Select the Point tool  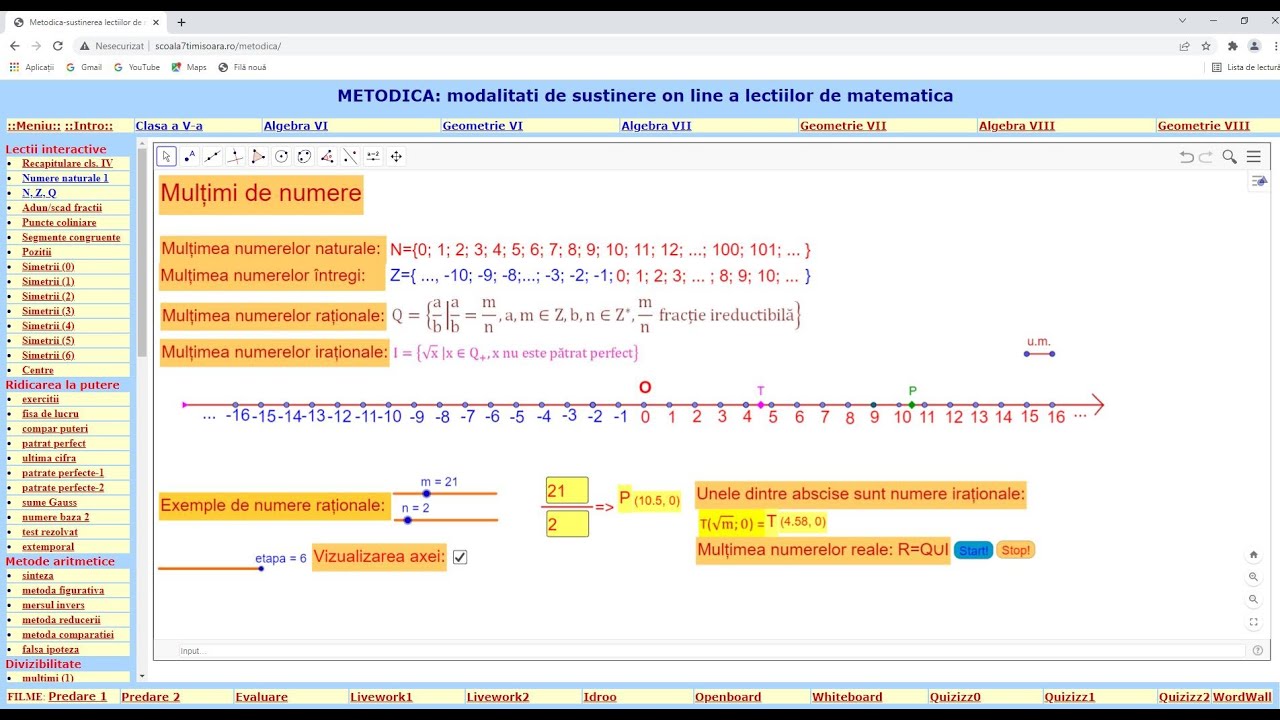[190, 156]
